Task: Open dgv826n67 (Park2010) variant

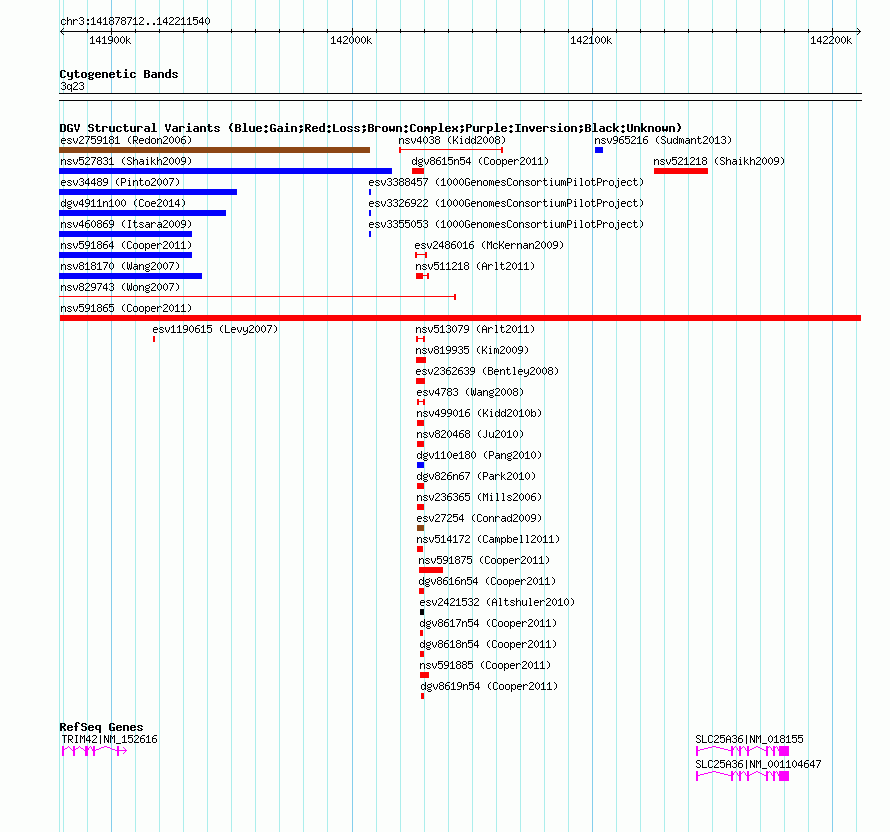Action: [476, 476]
